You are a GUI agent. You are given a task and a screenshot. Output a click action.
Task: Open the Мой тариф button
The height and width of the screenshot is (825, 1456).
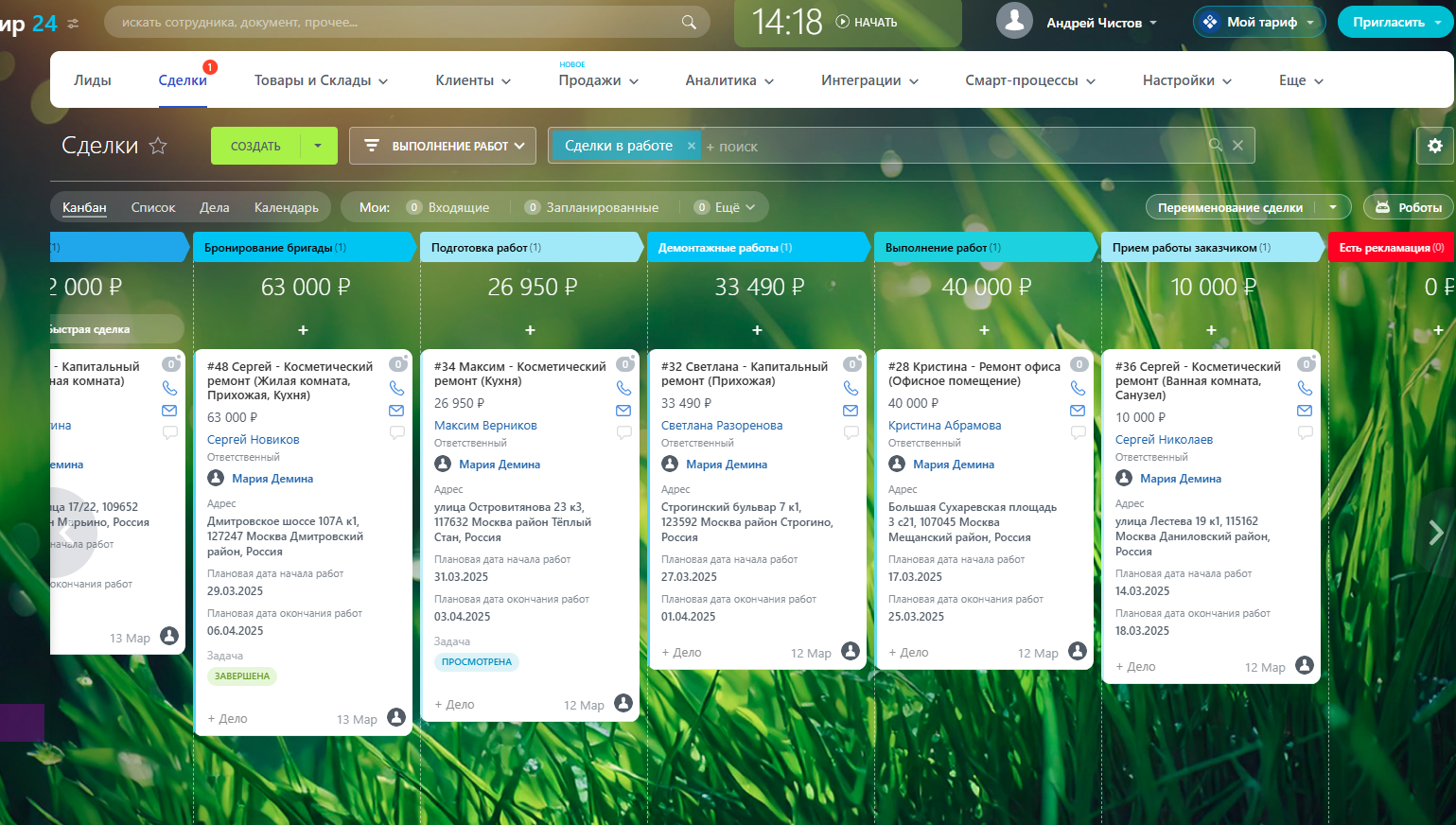(x=1260, y=22)
